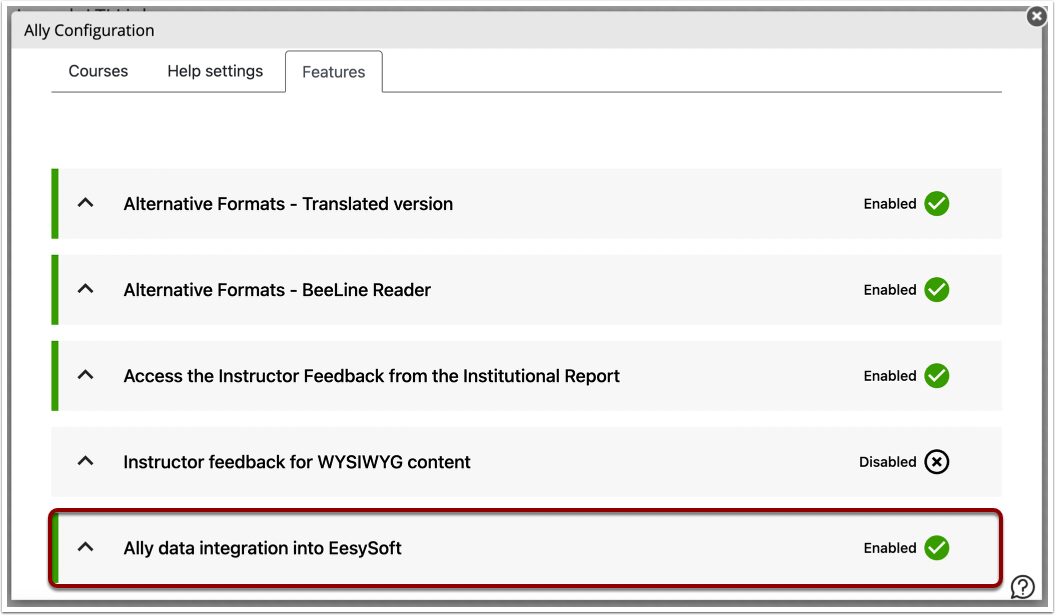This screenshot has height=615, width=1055.
Task: Click the Enabled checkmark beside BeeLine Reader
Action: (x=936, y=290)
